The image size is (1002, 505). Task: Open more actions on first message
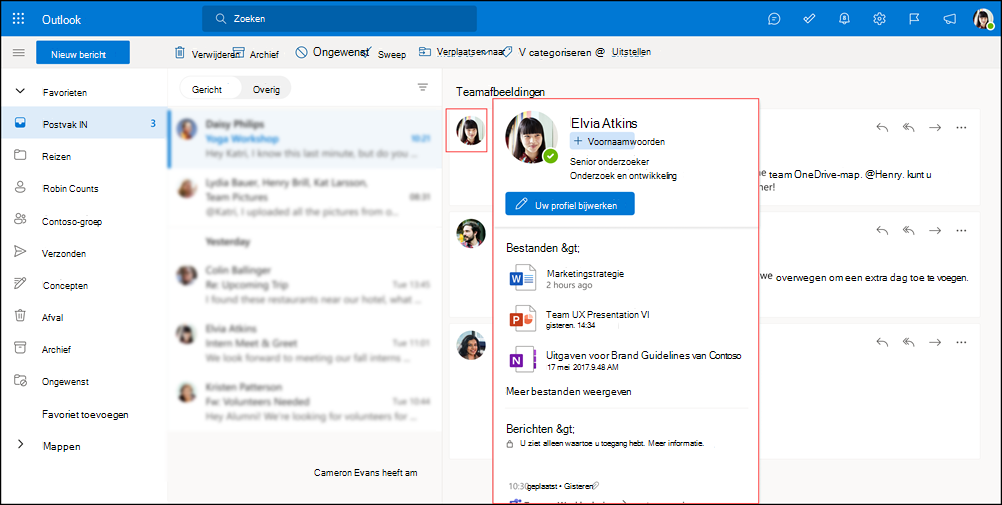coord(961,127)
